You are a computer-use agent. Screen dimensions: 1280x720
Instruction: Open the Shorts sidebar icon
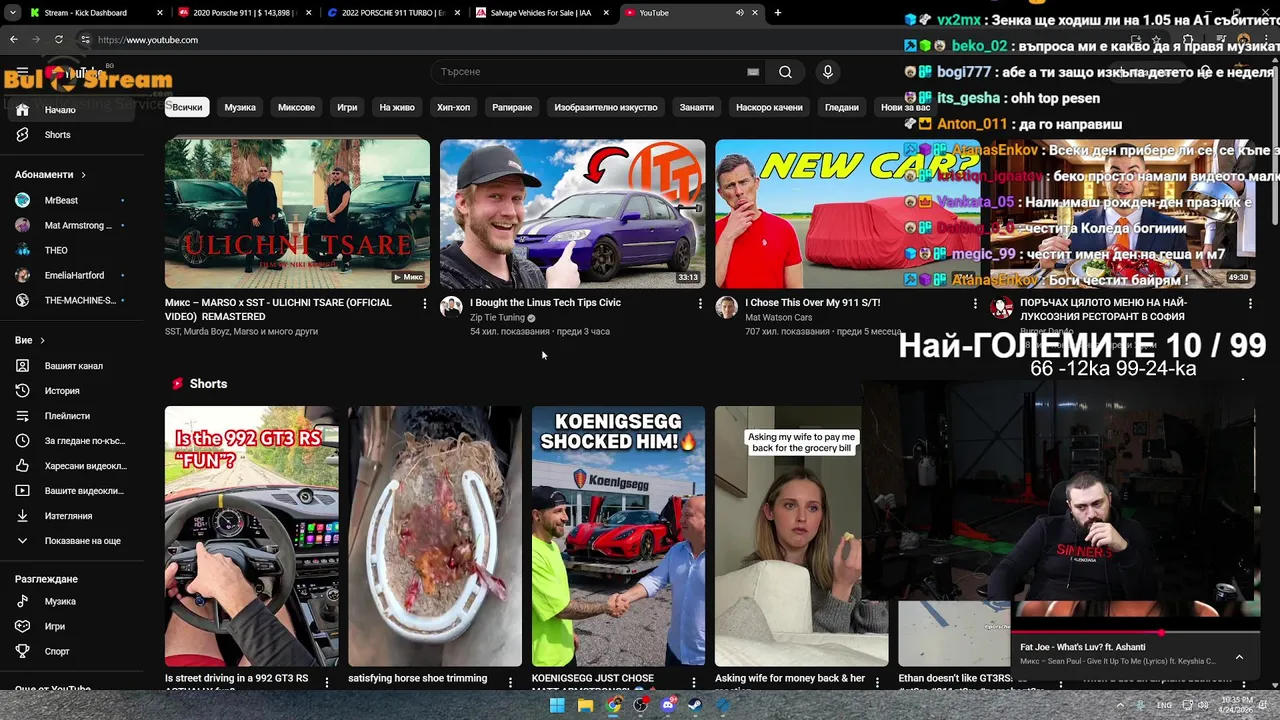coord(22,135)
